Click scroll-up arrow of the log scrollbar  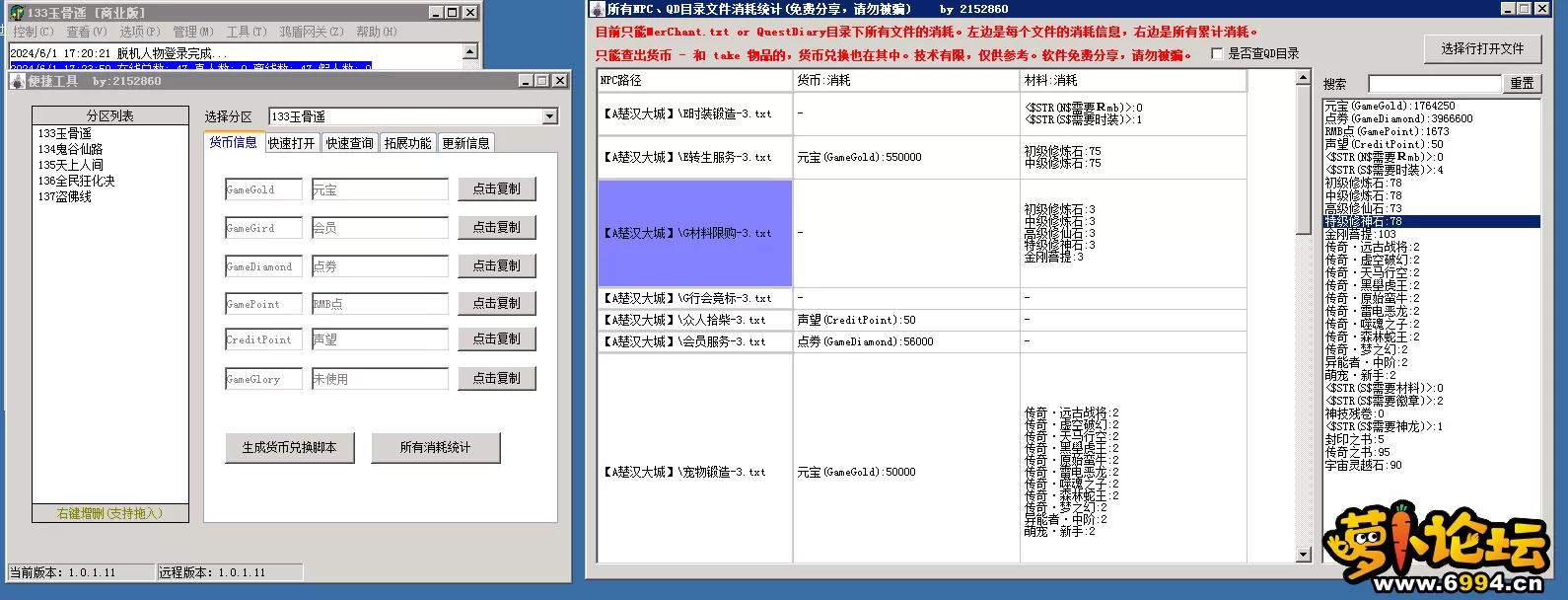(469, 51)
